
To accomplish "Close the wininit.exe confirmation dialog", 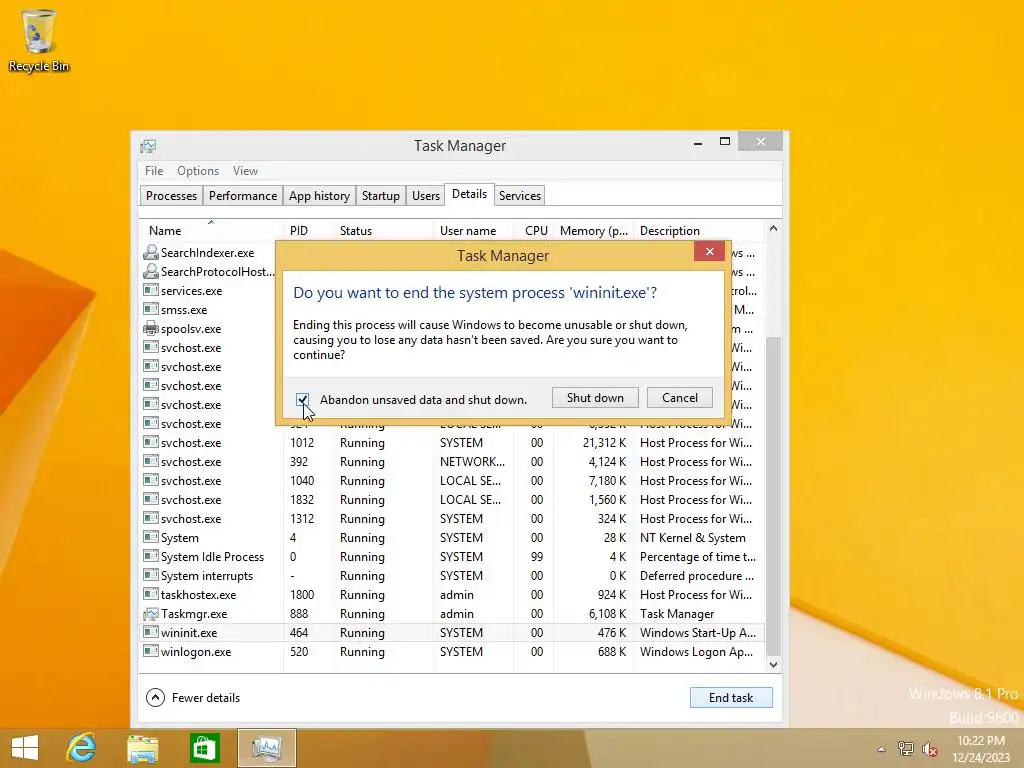I will click(x=709, y=251).
